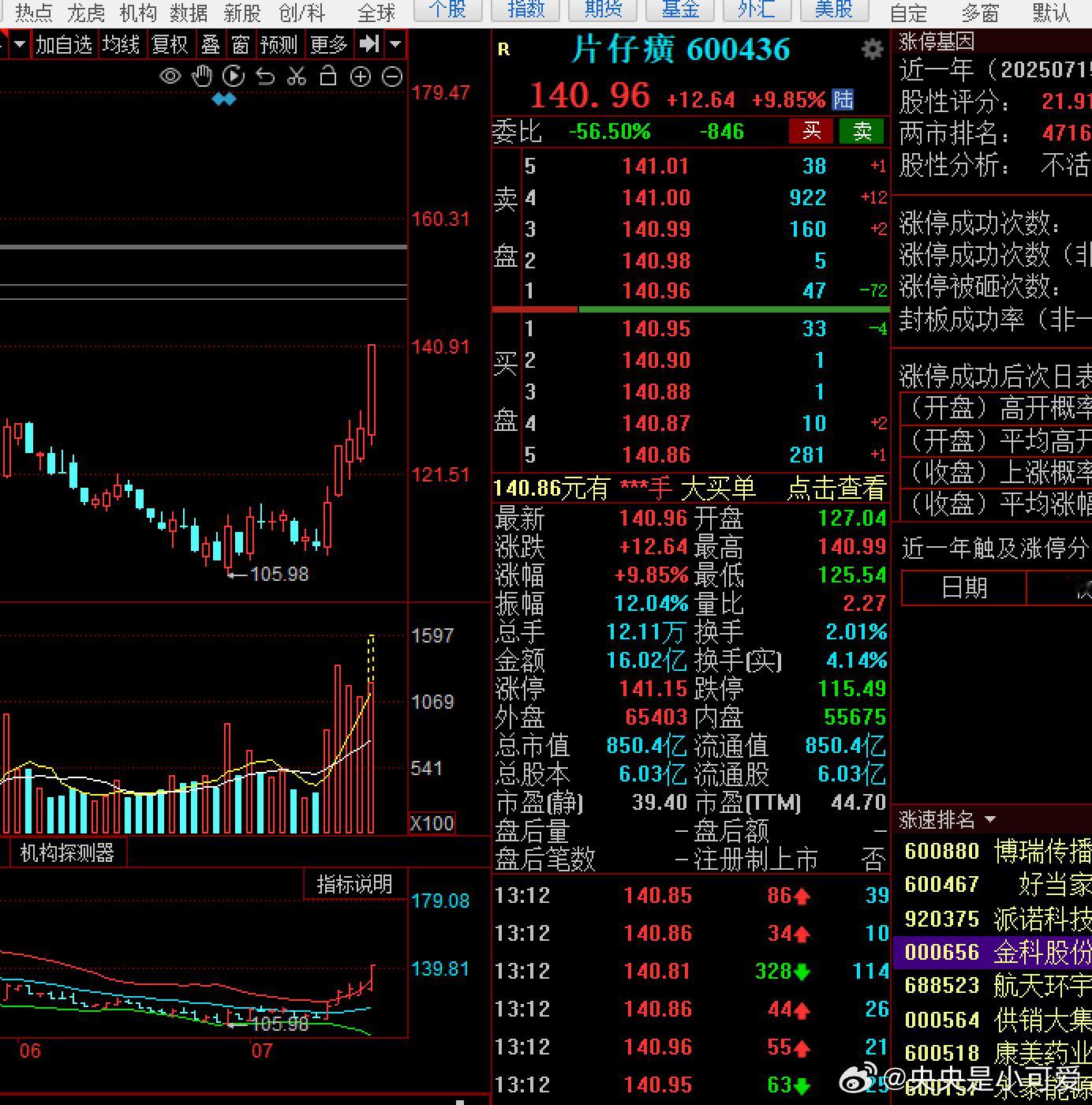Zoom in with the plus circle icon

click(360, 77)
